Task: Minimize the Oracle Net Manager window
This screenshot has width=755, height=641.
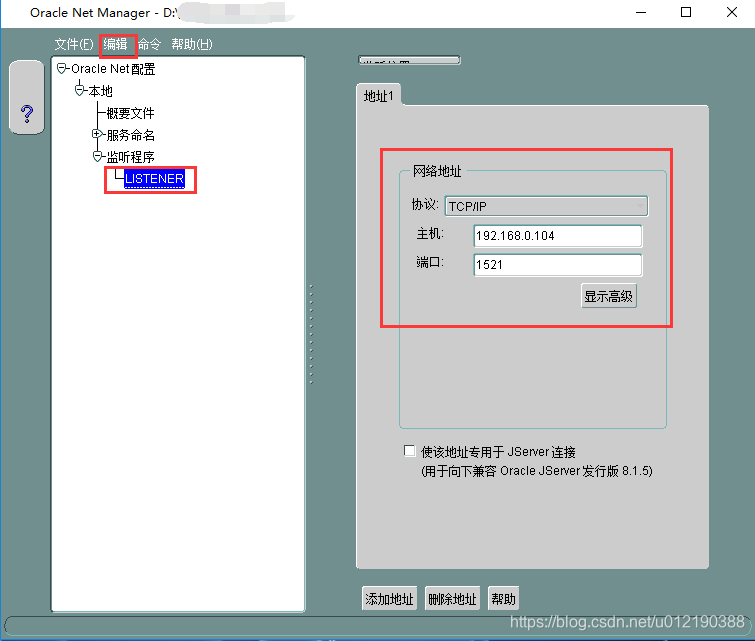Action: tap(641, 13)
